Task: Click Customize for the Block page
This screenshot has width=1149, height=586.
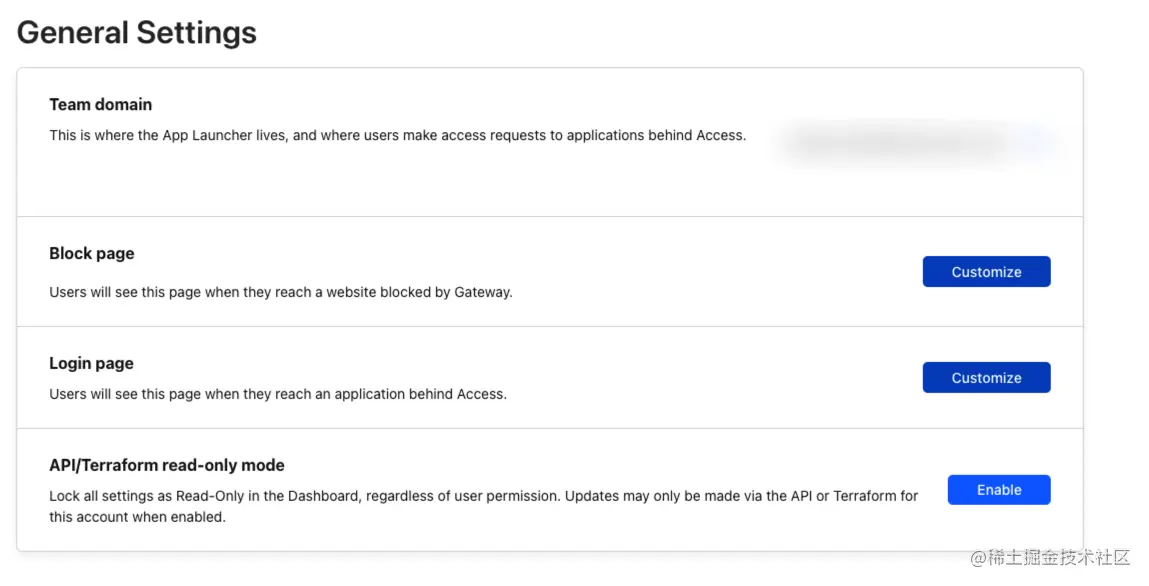Action: (986, 272)
